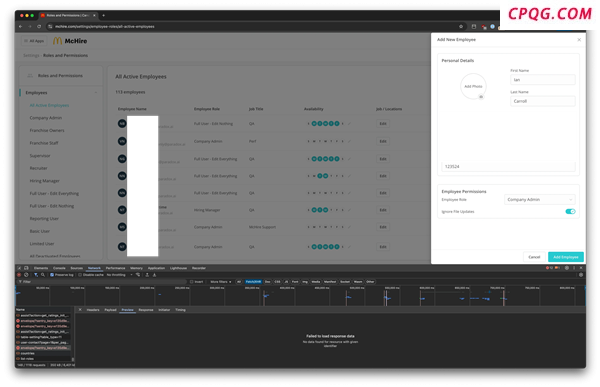600x387 pixels.
Task: Click the camera icon on Add Photo
Action: click(x=481, y=97)
